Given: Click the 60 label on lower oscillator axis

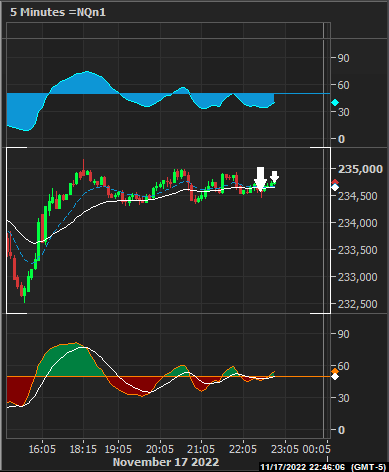Looking at the screenshot, I should coord(344,366).
